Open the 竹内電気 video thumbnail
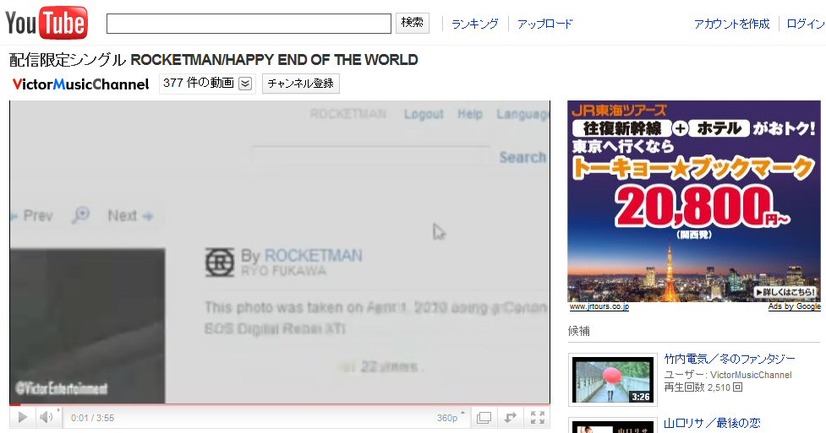This screenshot has height=433, width=826. coord(613,380)
